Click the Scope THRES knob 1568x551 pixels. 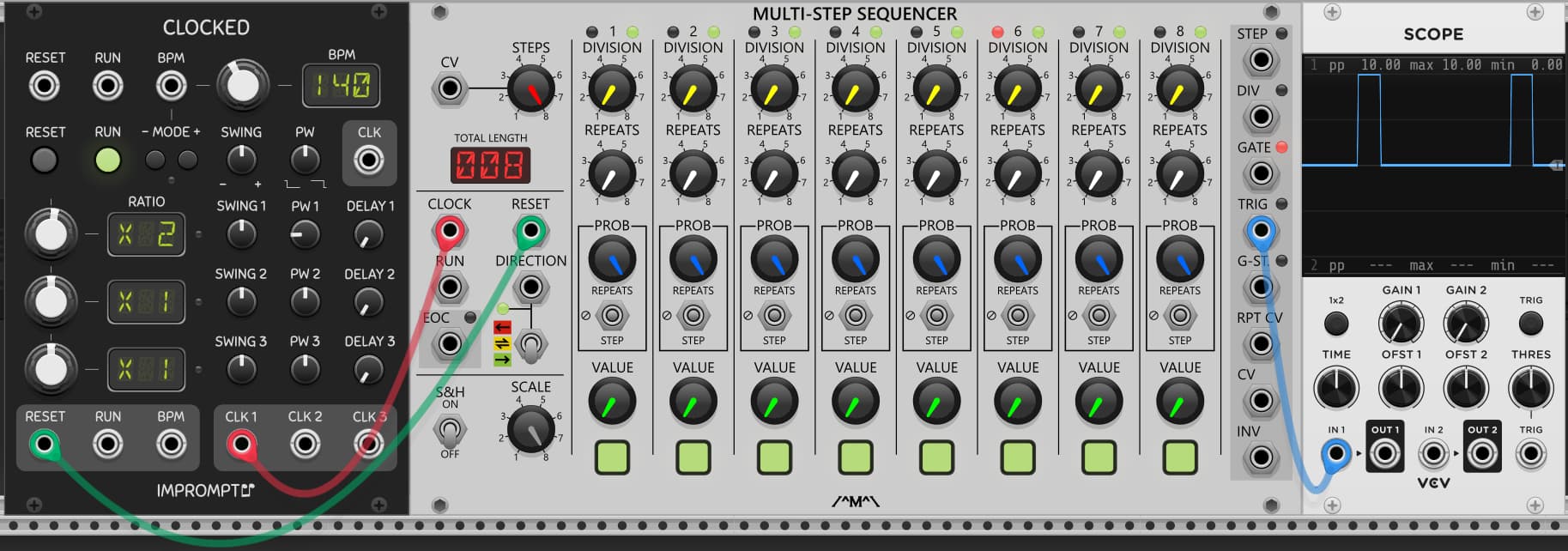[x=1531, y=388]
